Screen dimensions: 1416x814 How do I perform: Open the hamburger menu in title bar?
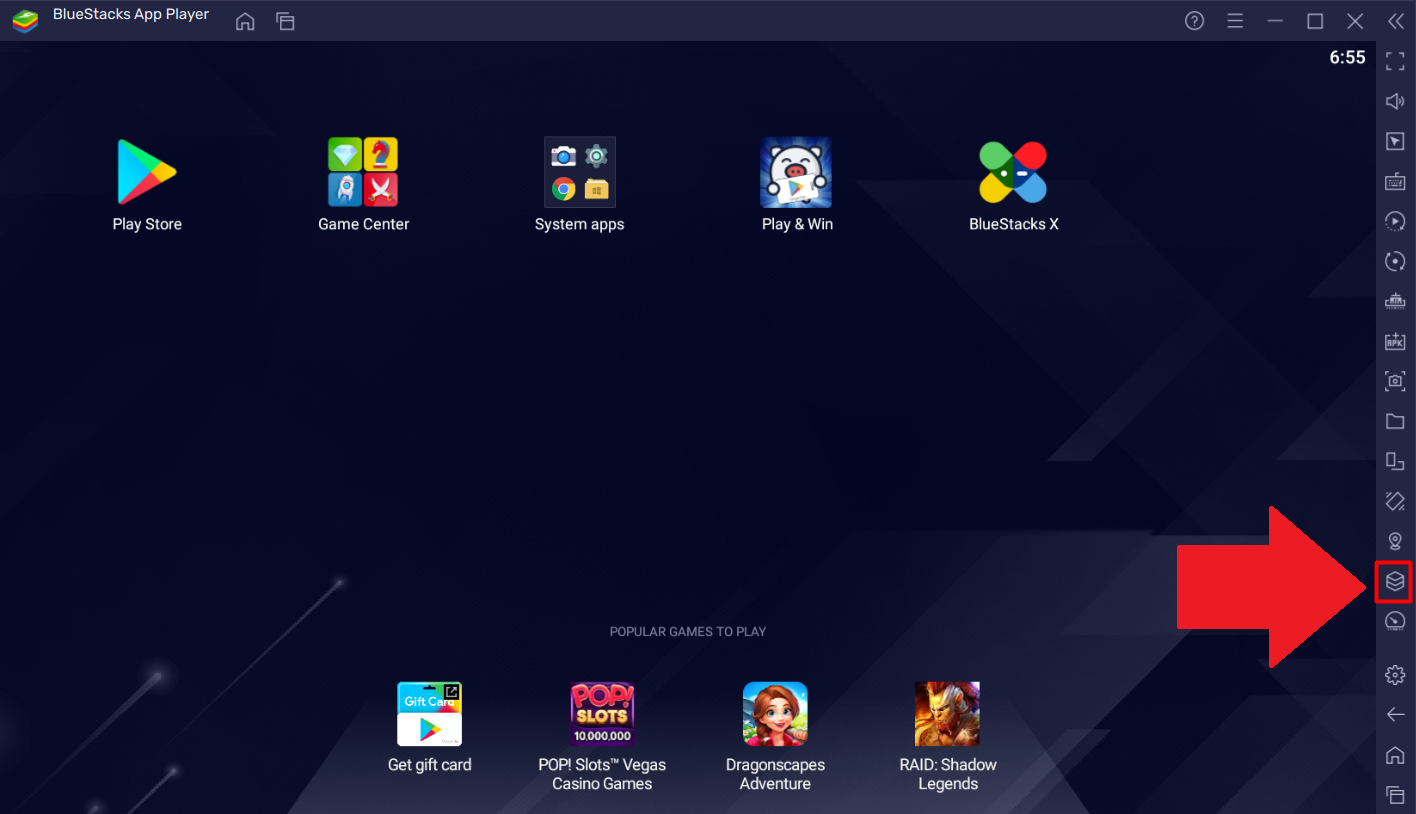pyautogui.click(x=1235, y=21)
